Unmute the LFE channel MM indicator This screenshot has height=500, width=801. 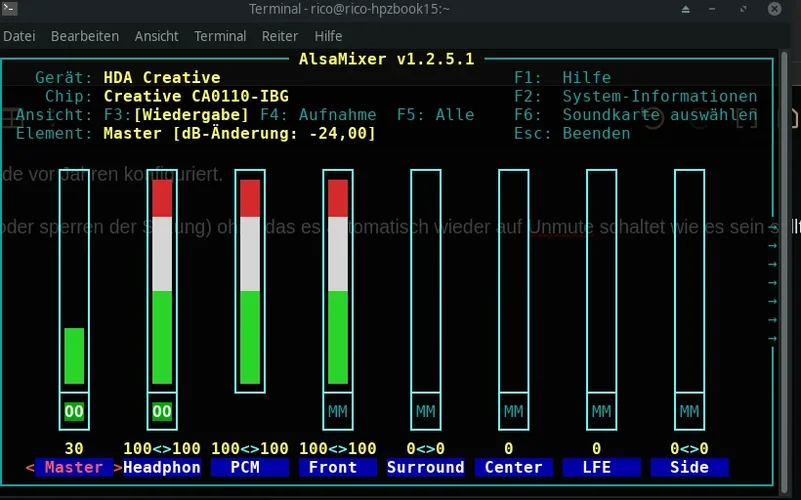(601, 411)
